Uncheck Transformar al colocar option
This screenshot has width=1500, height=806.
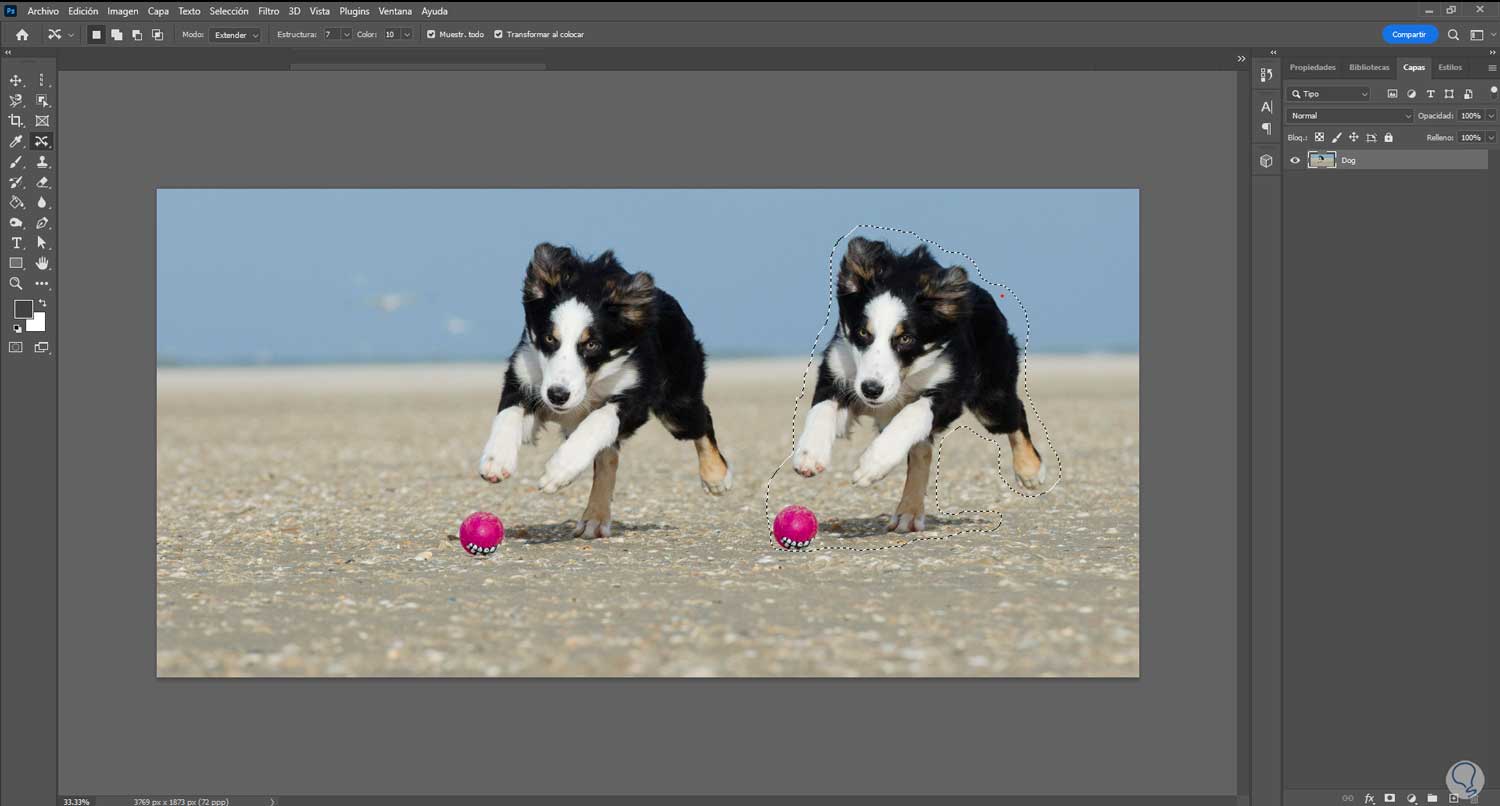click(x=498, y=34)
